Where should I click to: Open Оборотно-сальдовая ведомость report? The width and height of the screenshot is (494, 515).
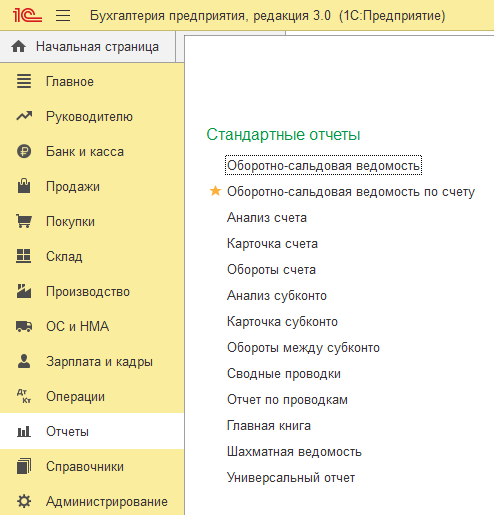click(x=323, y=165)
